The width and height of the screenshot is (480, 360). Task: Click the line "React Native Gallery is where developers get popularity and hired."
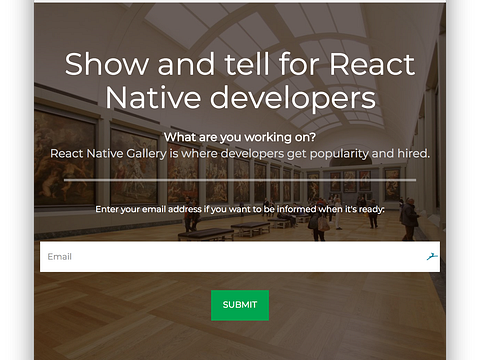coord(240,154)
